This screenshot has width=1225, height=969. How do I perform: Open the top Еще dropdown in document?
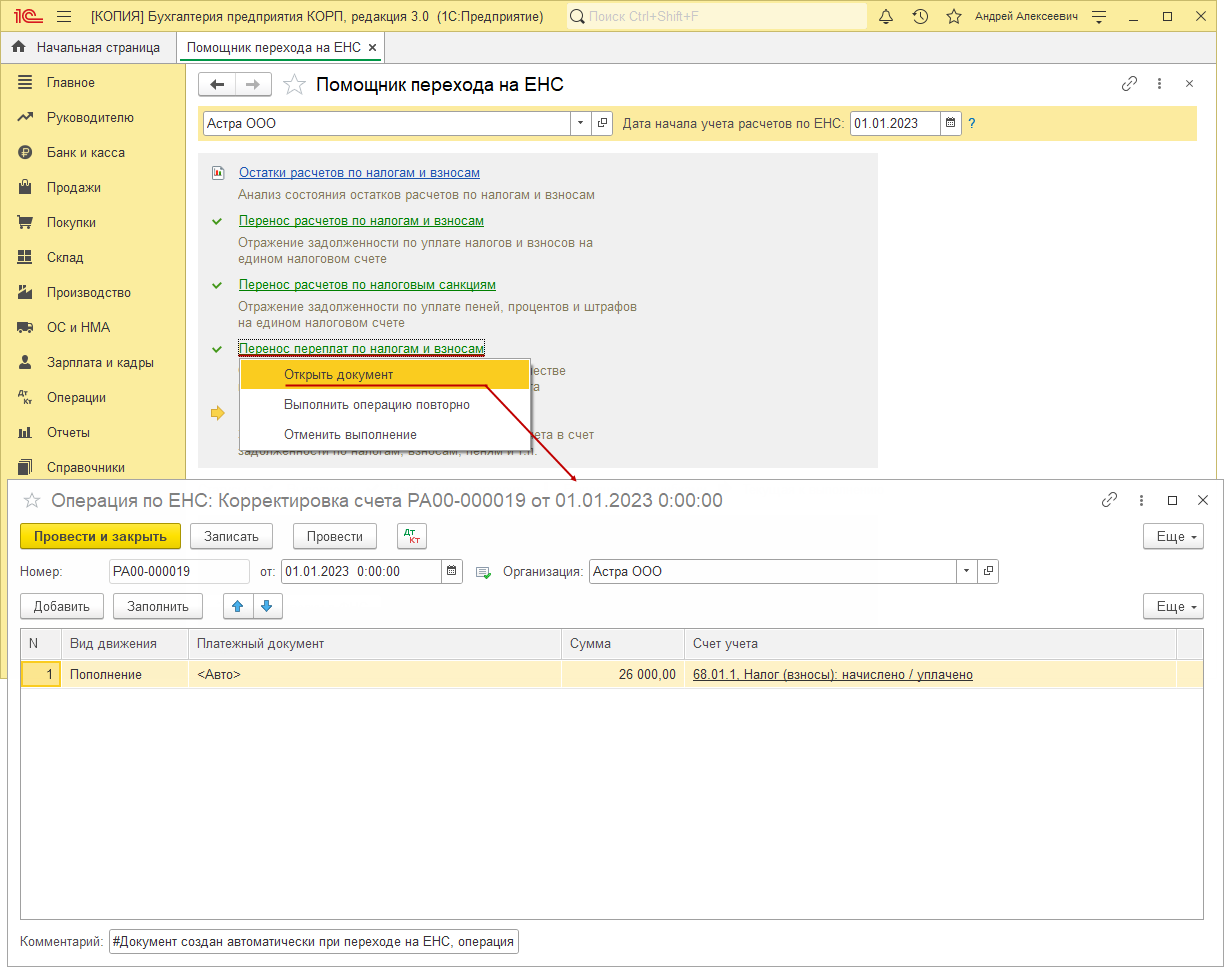(x=1174, y=536)
